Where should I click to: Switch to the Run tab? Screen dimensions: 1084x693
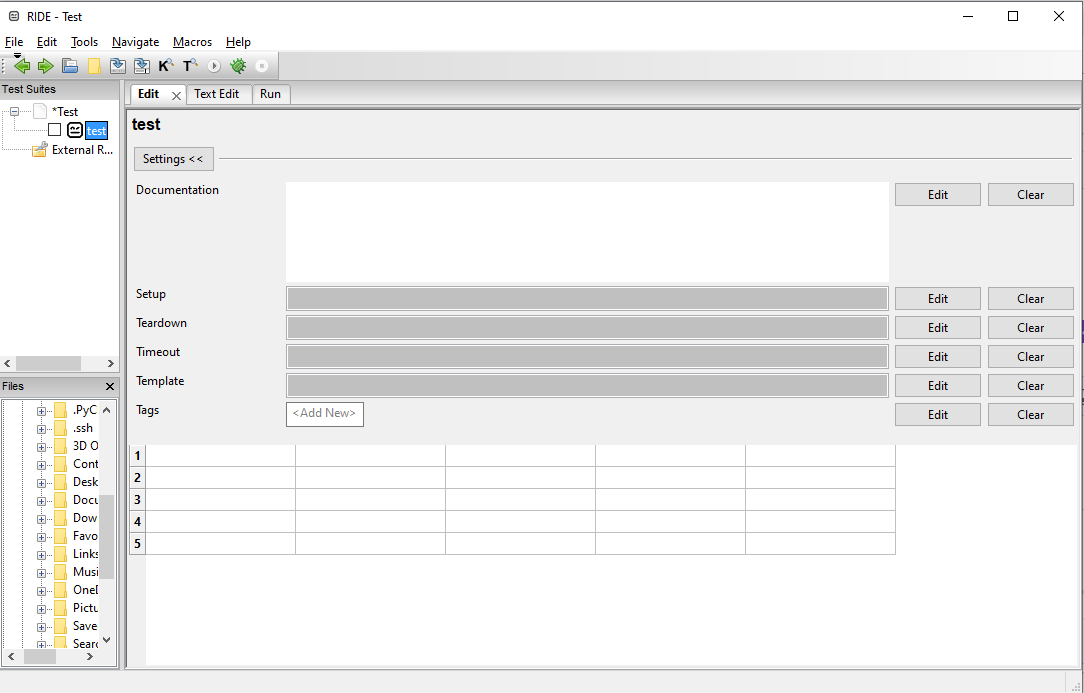(270, 94)
